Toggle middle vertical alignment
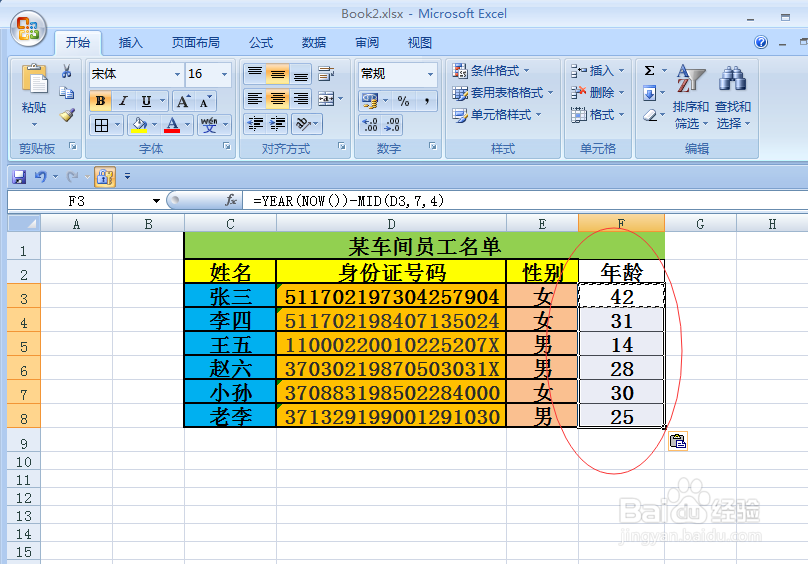The height and width of the screenshot is (564, 808). (x=277, y=74)
